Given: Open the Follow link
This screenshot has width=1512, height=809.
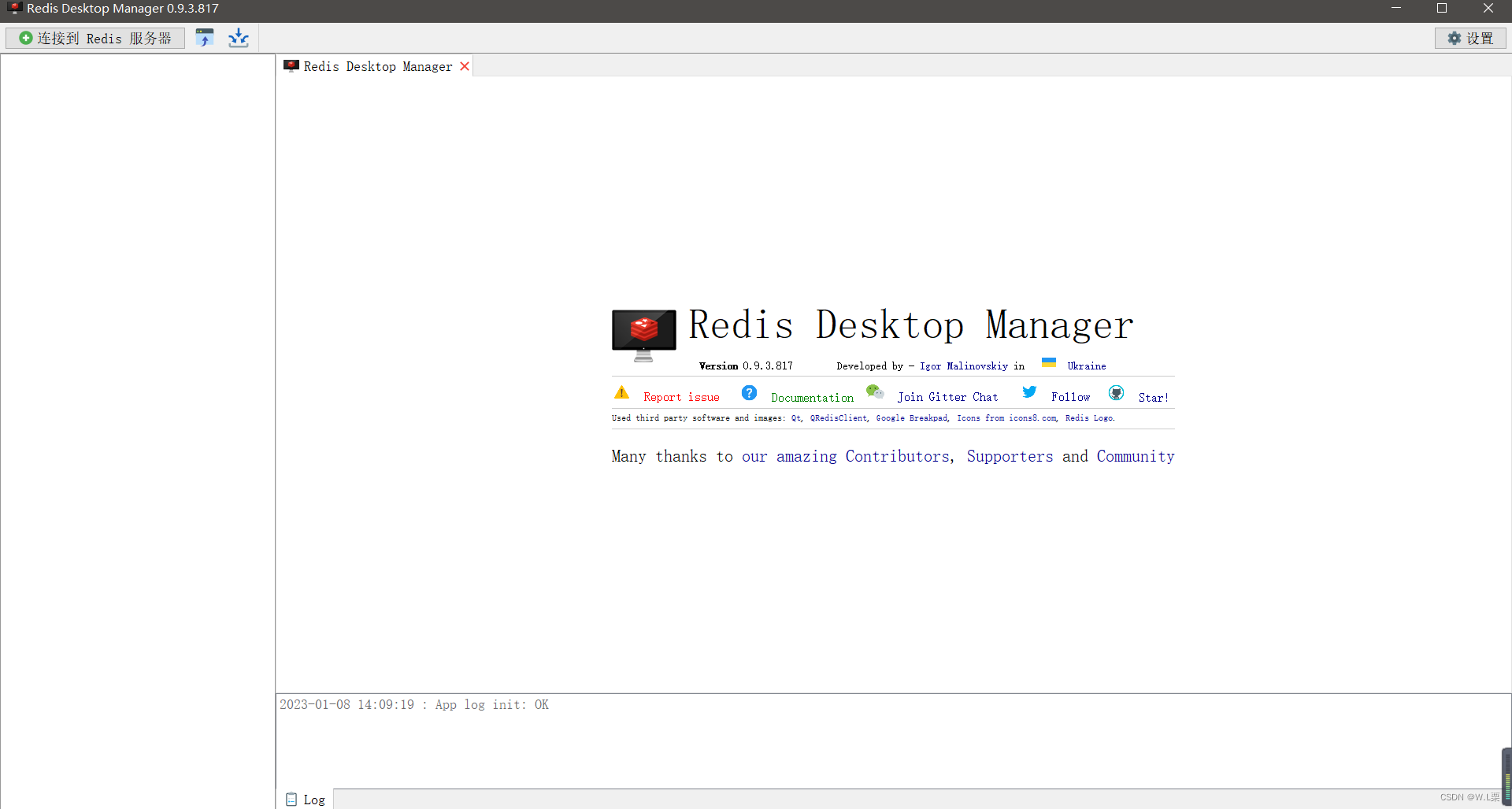Looking at the screenshot, I should pos(1070,398).
